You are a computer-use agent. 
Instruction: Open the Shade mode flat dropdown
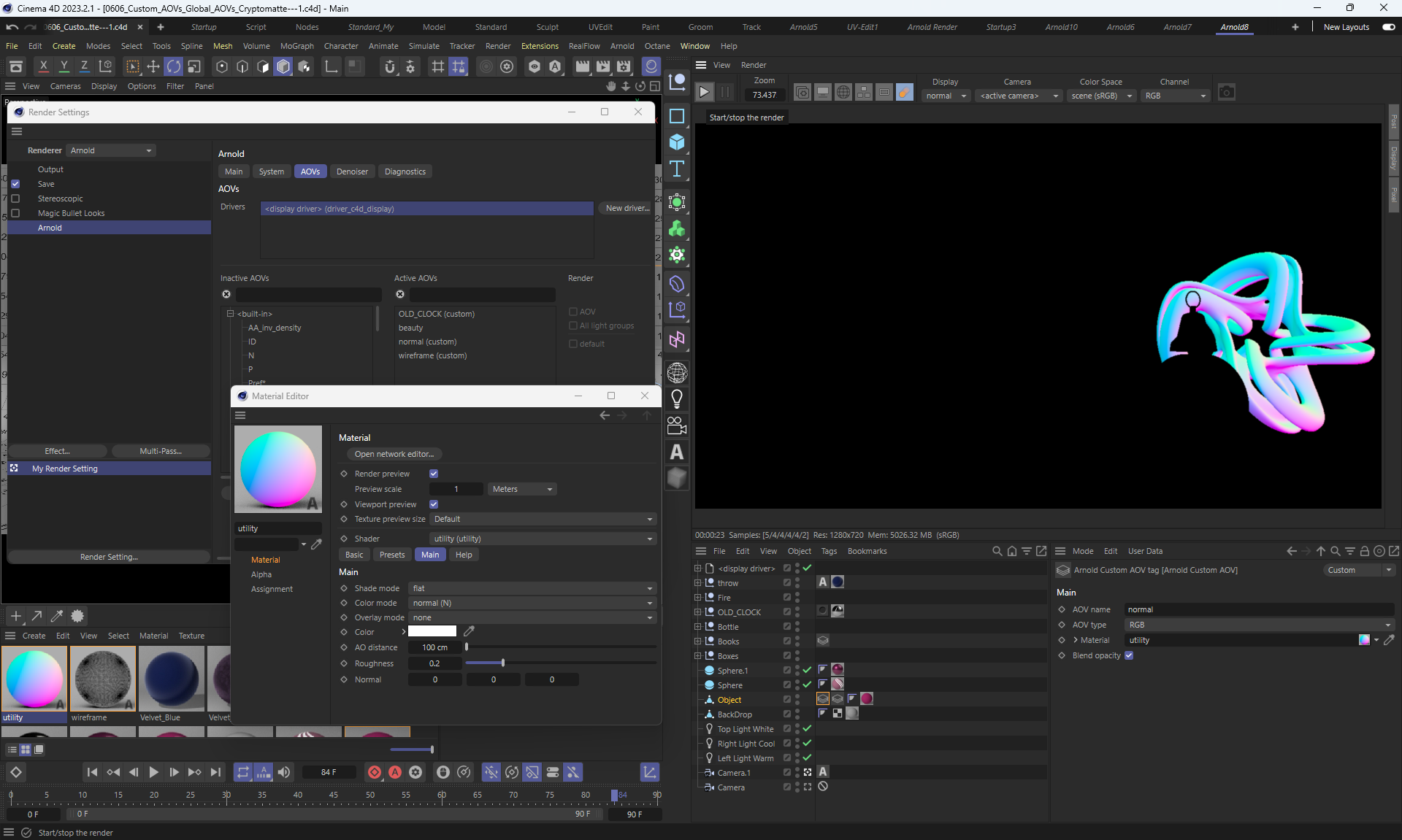pyautogui.click(x=532, y=588)
